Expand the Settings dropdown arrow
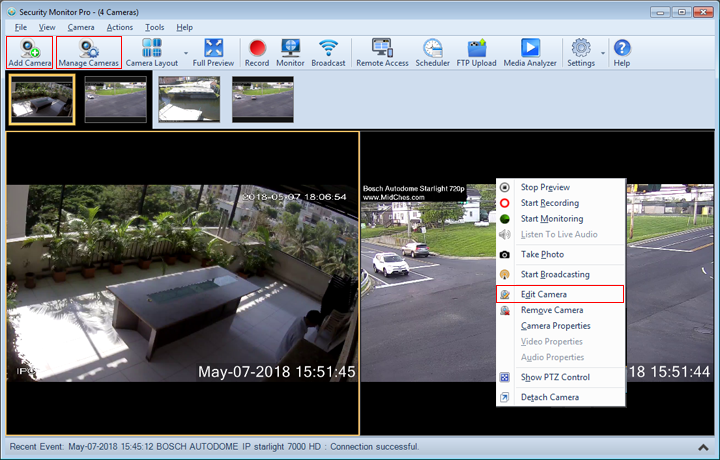 (x=602, y=52)
